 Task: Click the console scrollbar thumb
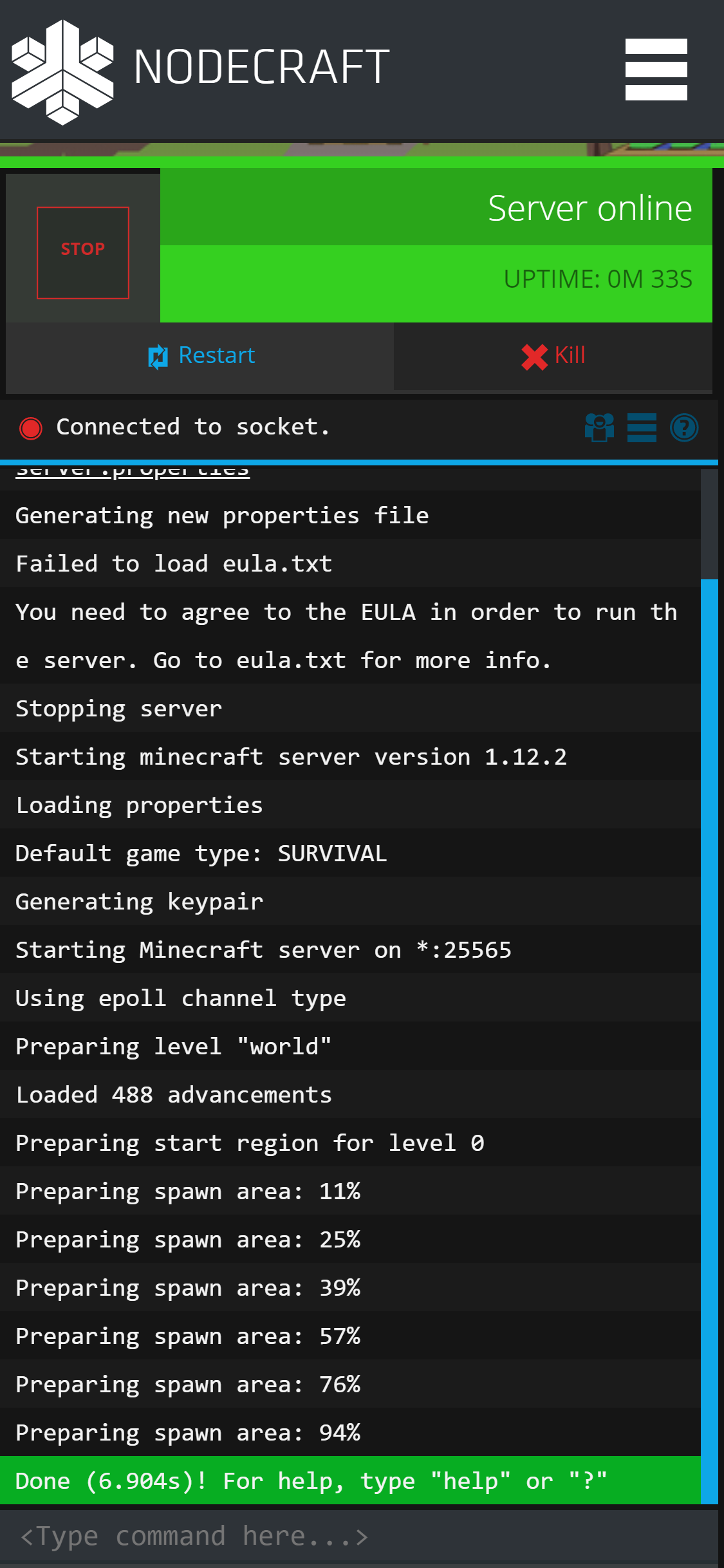709,1041
